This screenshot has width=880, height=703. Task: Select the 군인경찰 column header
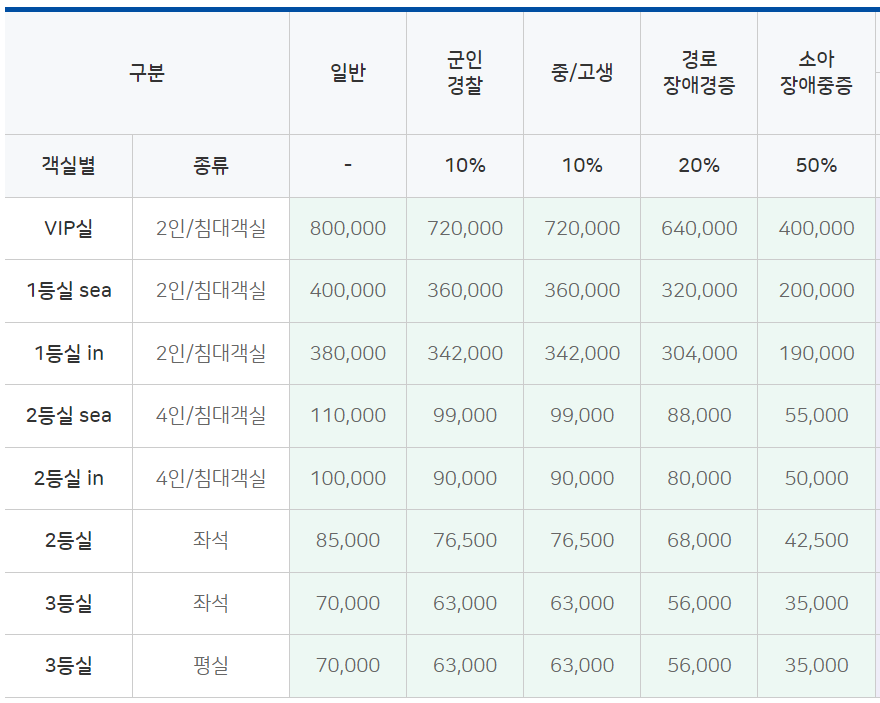[463, 70]
